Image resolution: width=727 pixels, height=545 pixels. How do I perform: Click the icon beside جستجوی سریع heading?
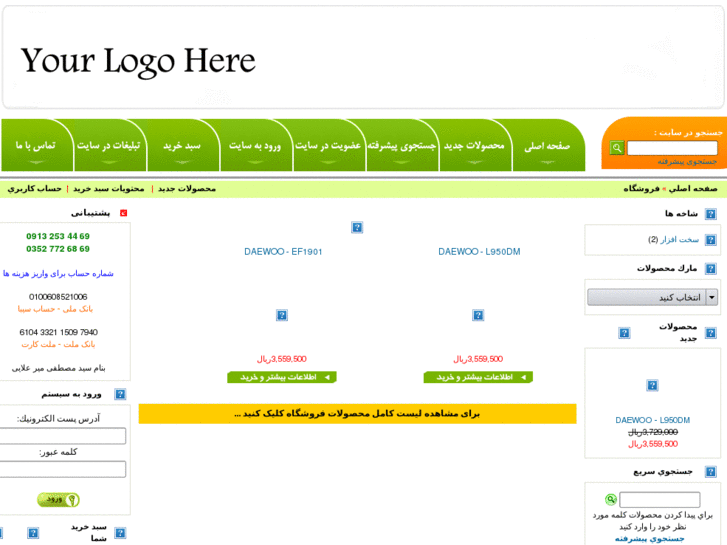pos(710,472)
